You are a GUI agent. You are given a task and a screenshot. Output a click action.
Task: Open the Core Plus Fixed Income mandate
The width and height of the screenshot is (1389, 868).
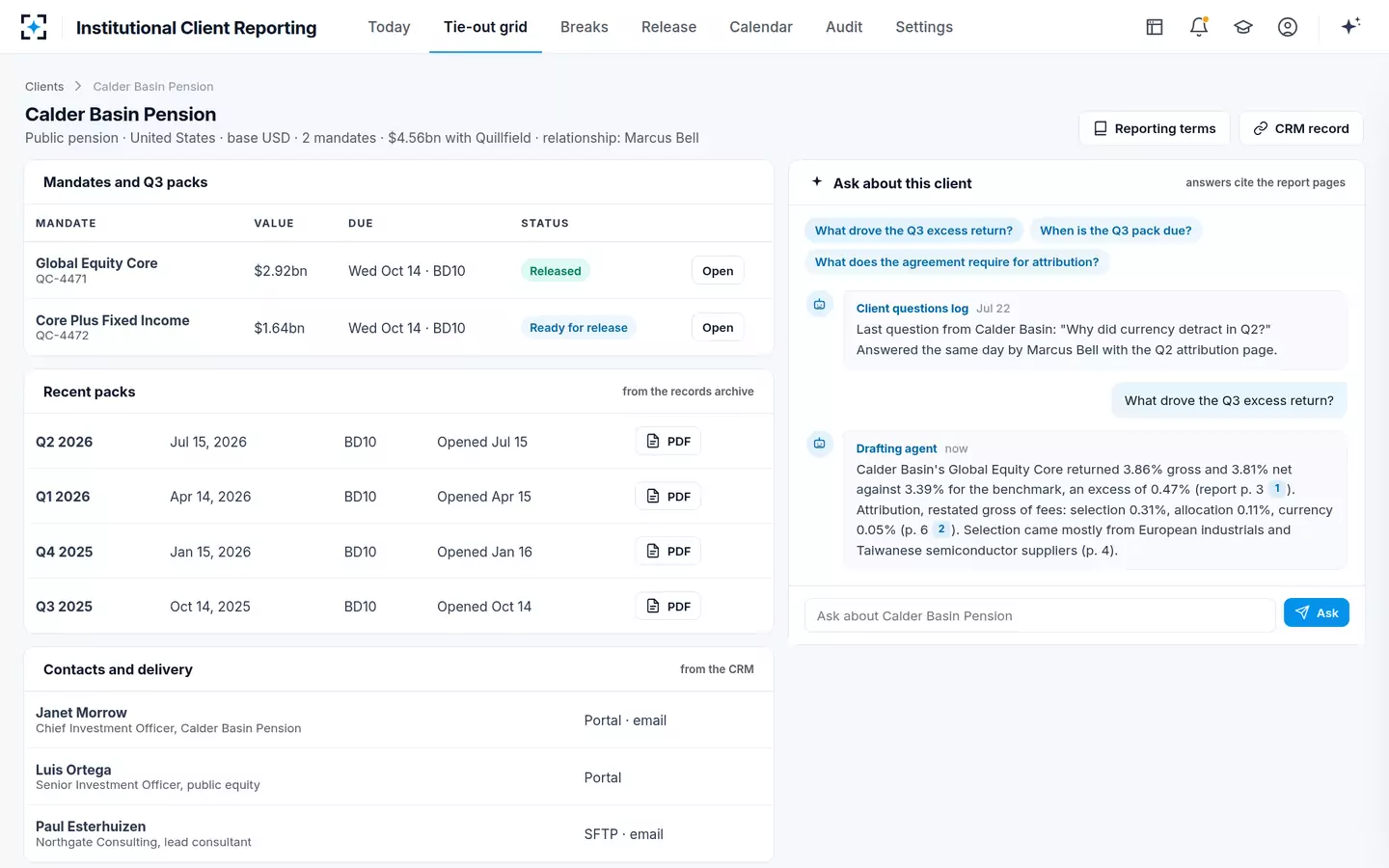click(x=718, y=328)
